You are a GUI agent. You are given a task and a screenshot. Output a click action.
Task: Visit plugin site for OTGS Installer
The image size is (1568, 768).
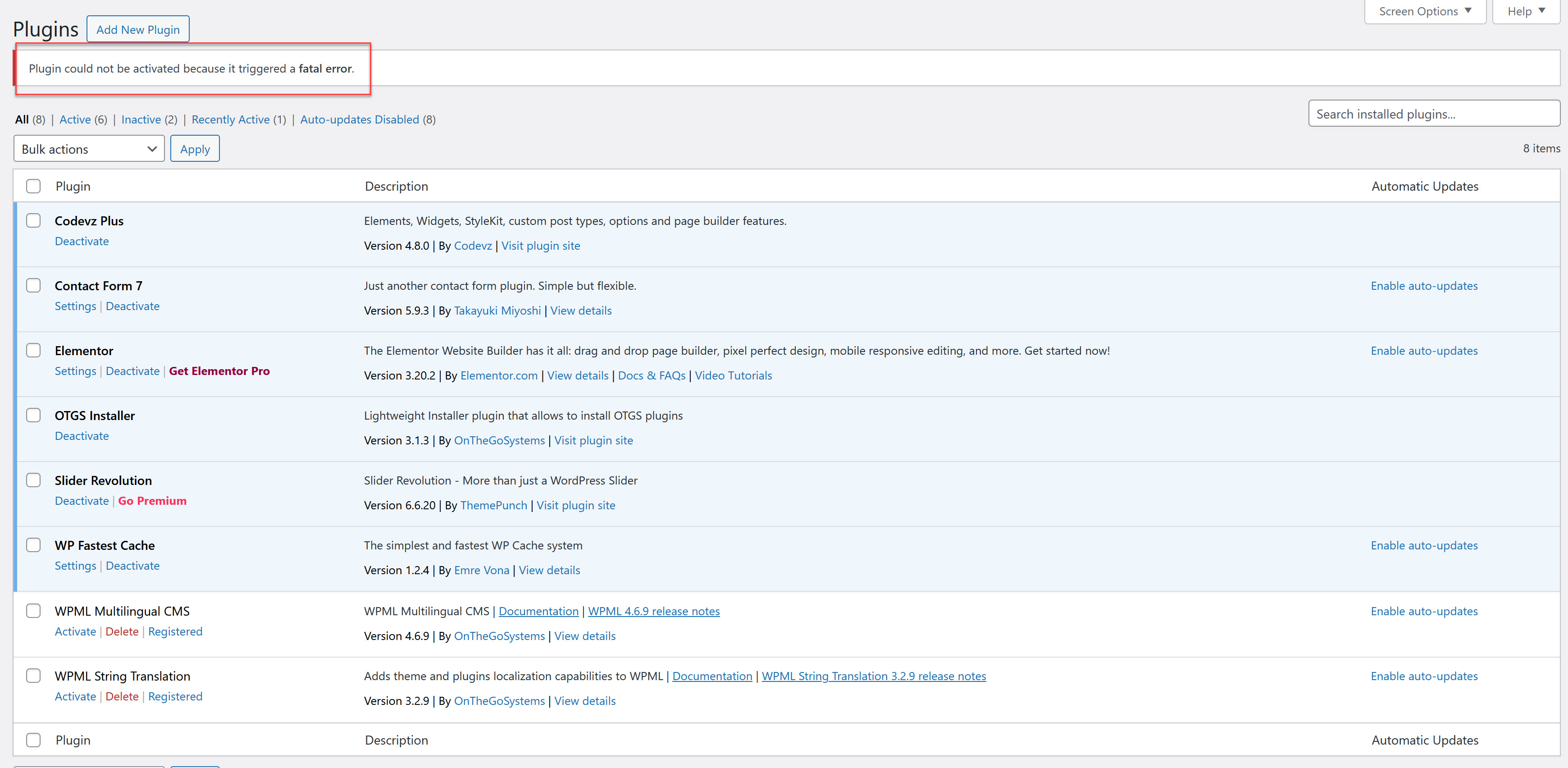pyautogui.click(x=593, y=440)
